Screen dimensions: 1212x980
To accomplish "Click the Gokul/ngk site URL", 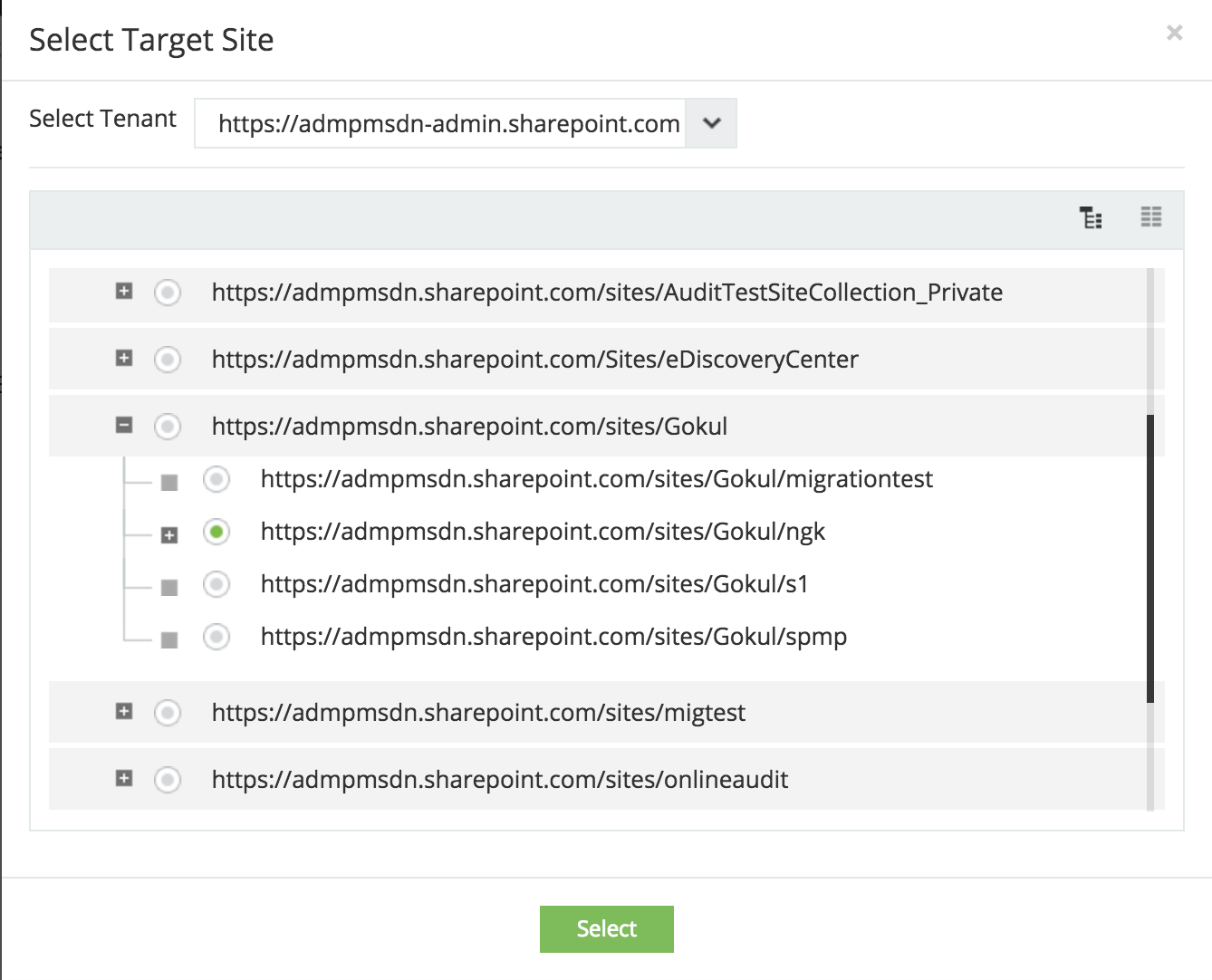I will [543, 532].
